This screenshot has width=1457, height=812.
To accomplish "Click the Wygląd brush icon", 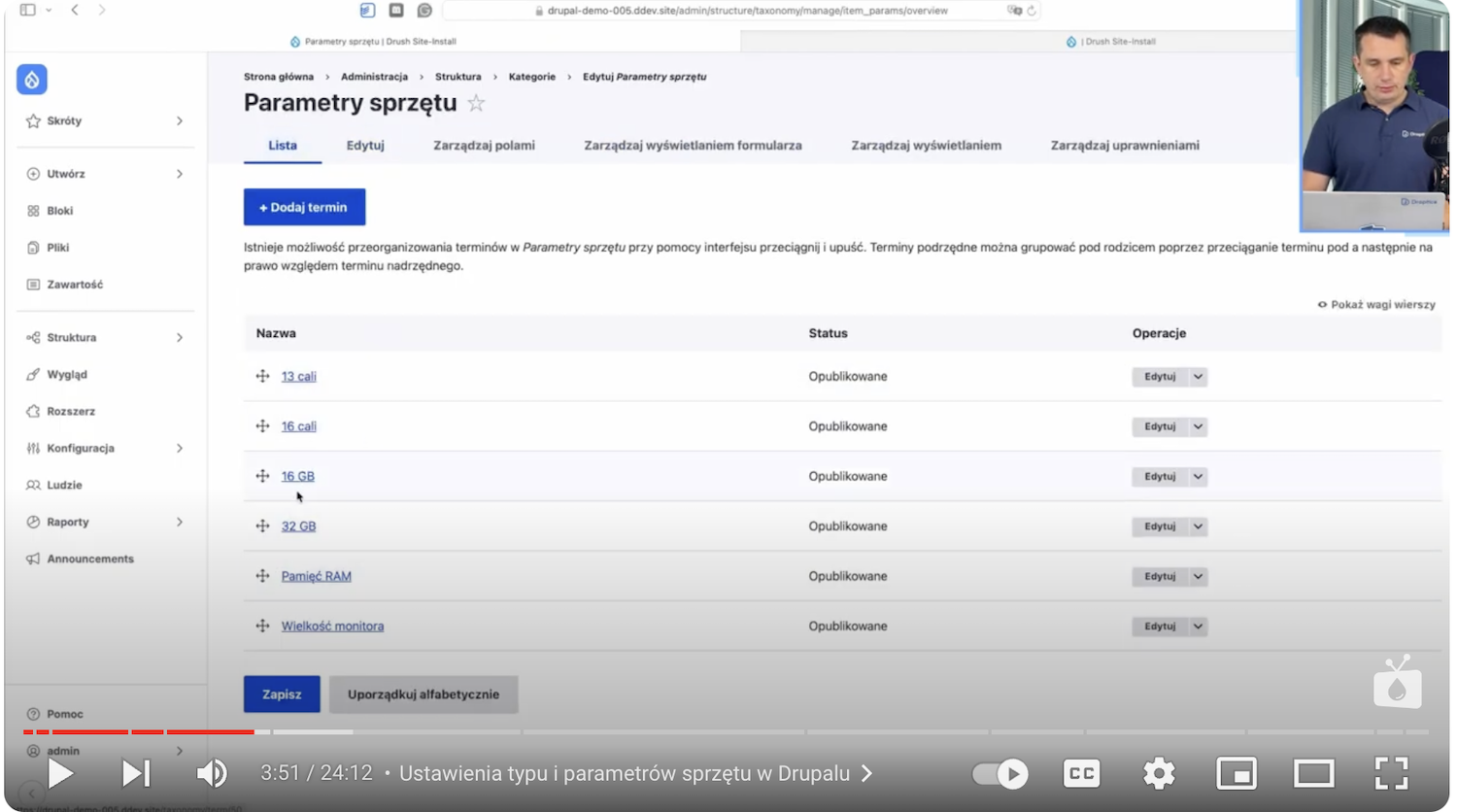I will click(33, 375).
